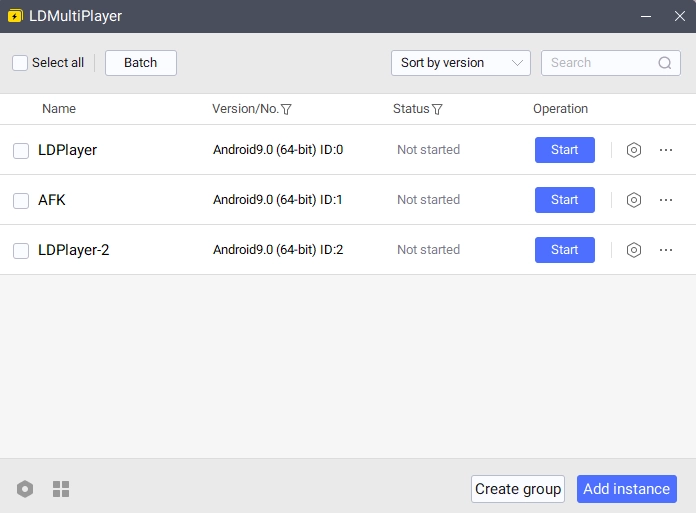This screenshot has width=696, height=513.
Task: Open settings for the AFK instance
Action: tap(633, 200)
